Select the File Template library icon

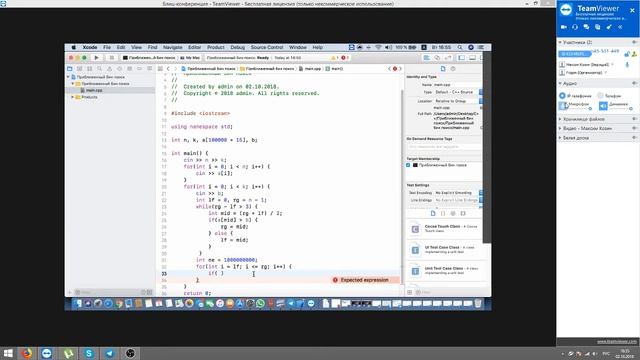point(433,213)
